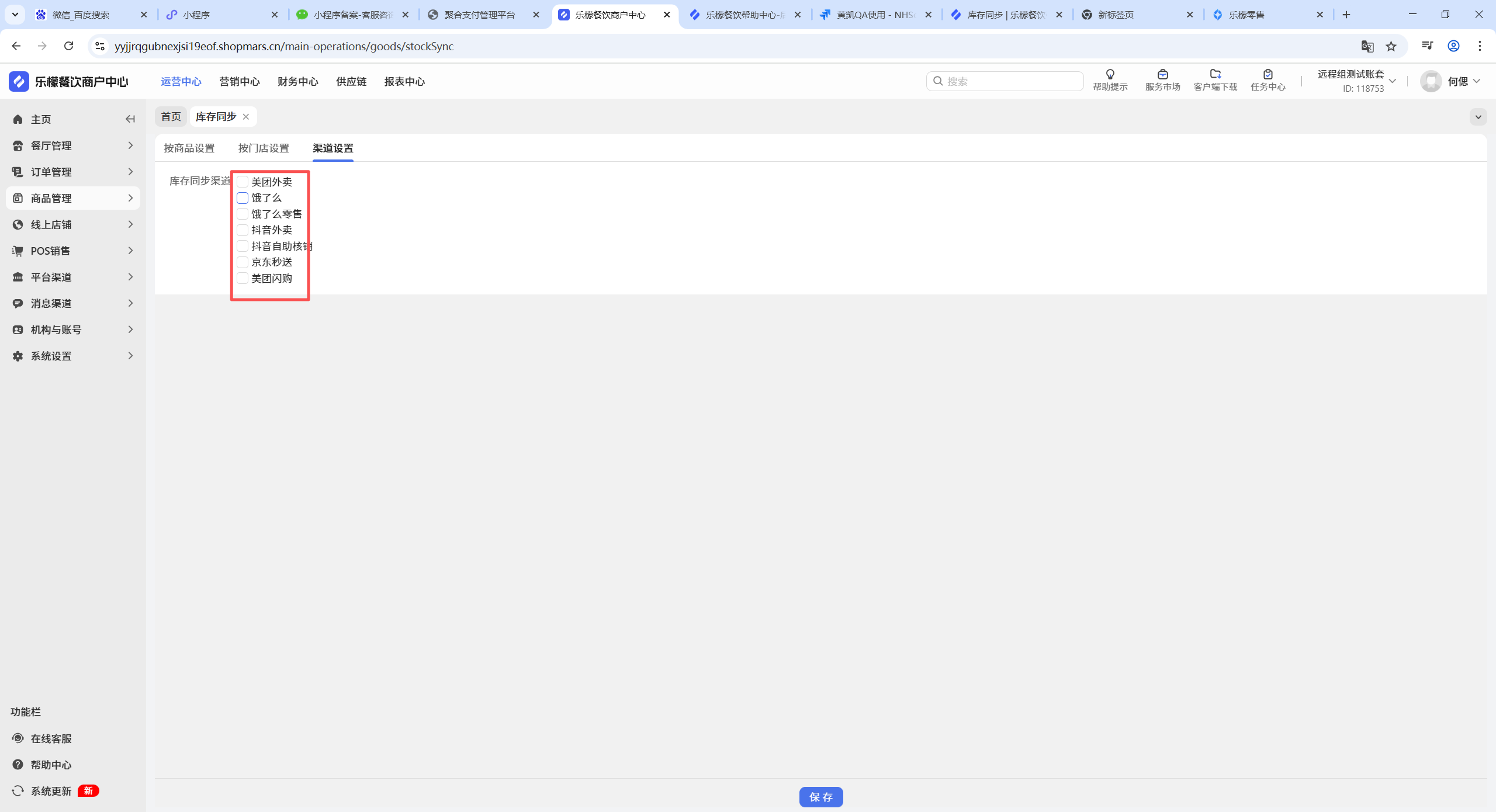Click the 客户端下载 icon
This screenshot has height=812, width=1496.
click(x=1215, y=74)
